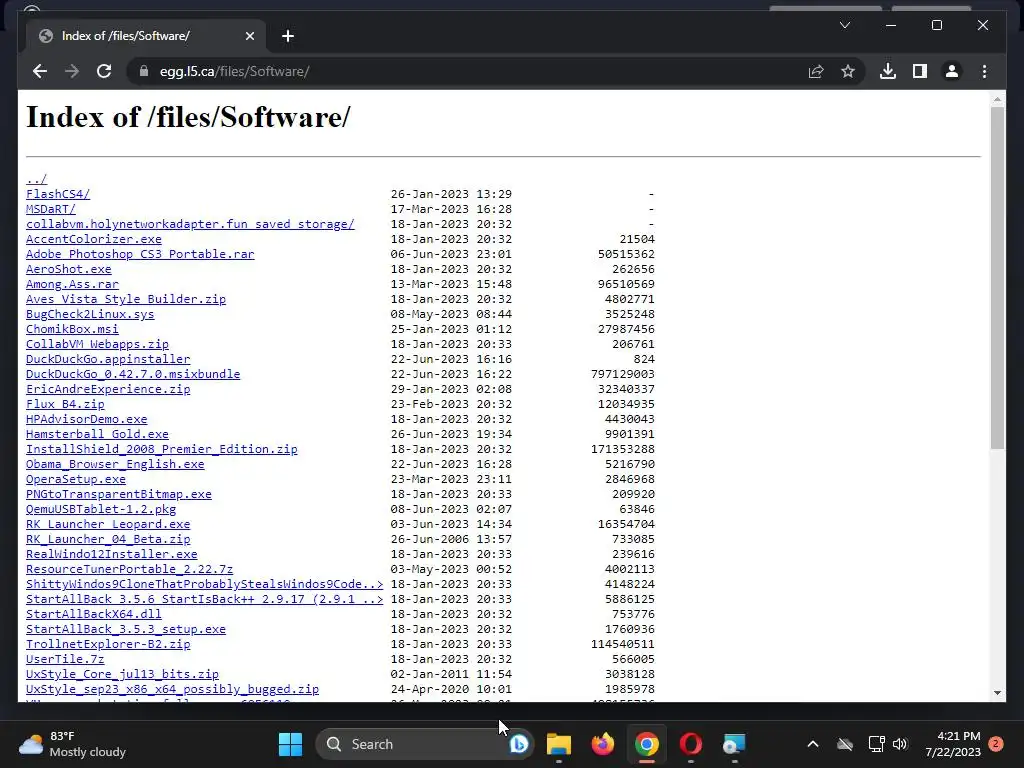Download QemuUSBTablet-1.2.pkg
The width and height of the screenshot is (1024, 768).
(101, 509)
